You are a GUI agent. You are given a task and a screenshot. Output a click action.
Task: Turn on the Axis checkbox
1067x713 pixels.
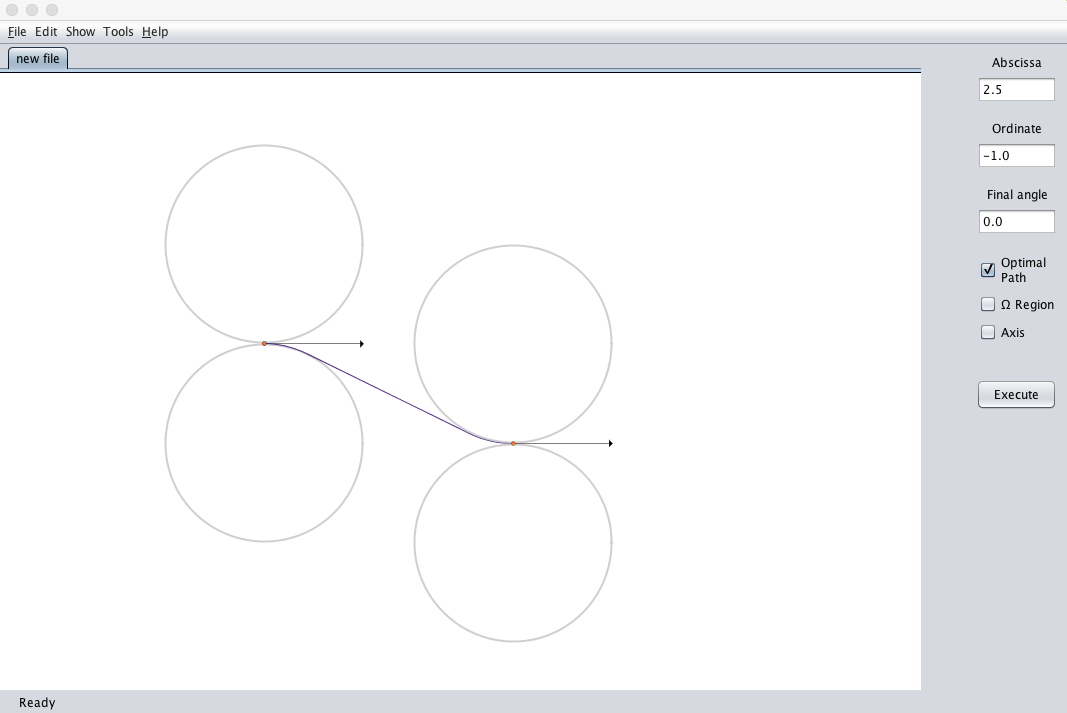point(988,333)
